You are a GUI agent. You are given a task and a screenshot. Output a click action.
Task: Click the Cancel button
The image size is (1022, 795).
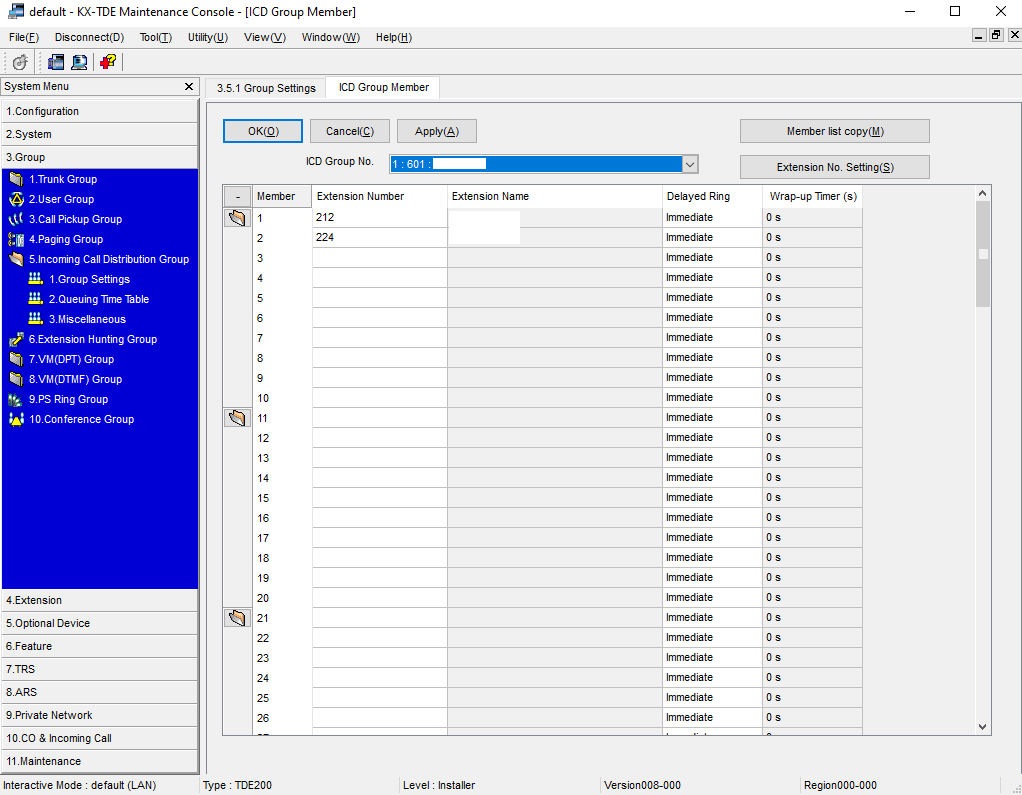350,131
